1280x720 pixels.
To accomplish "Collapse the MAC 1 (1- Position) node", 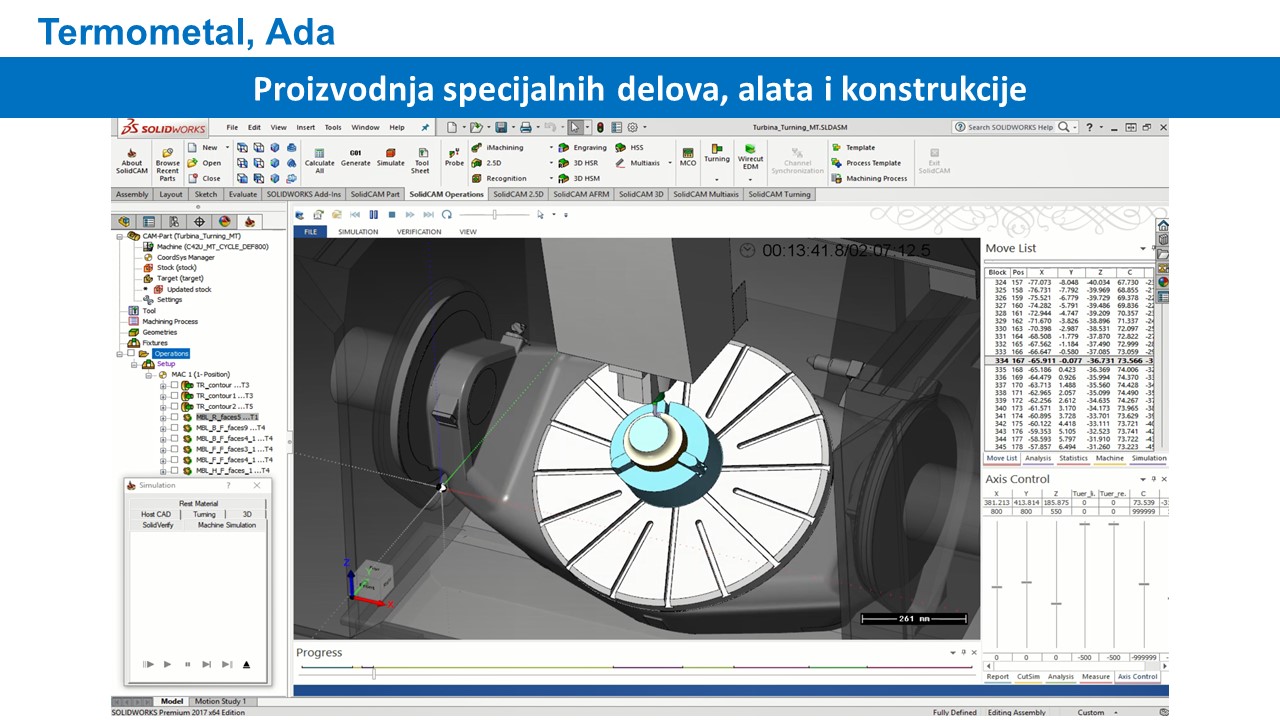I will point(149,374).
